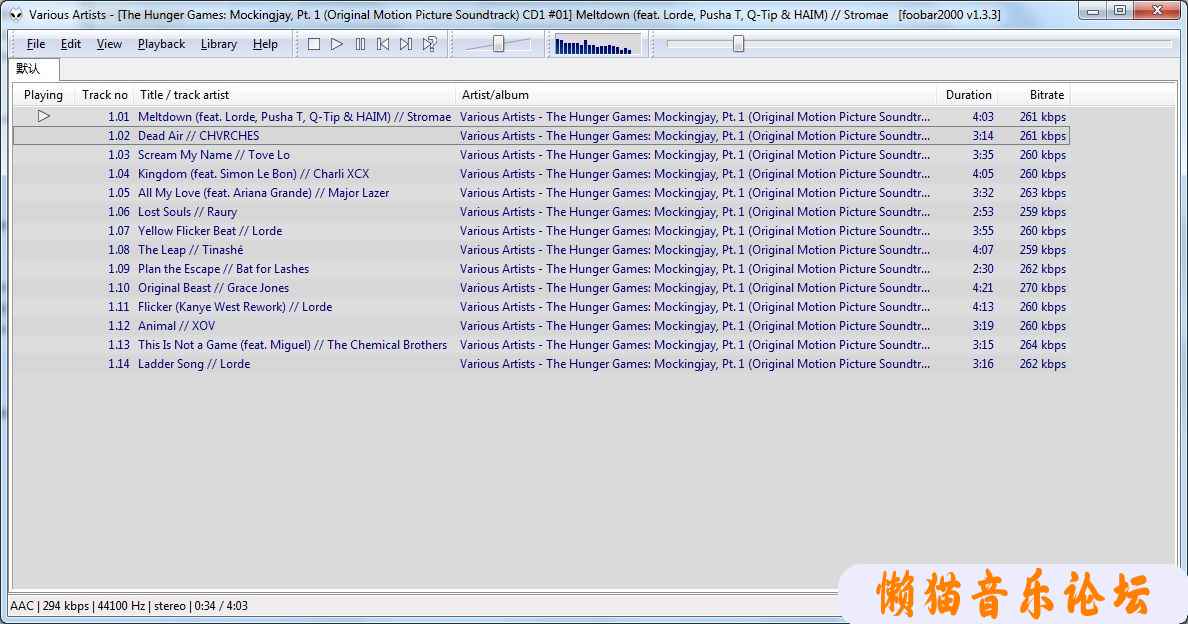Click Artist/album cell on Ladder Song row
The image size is (1188, 624).
(695, 363)
